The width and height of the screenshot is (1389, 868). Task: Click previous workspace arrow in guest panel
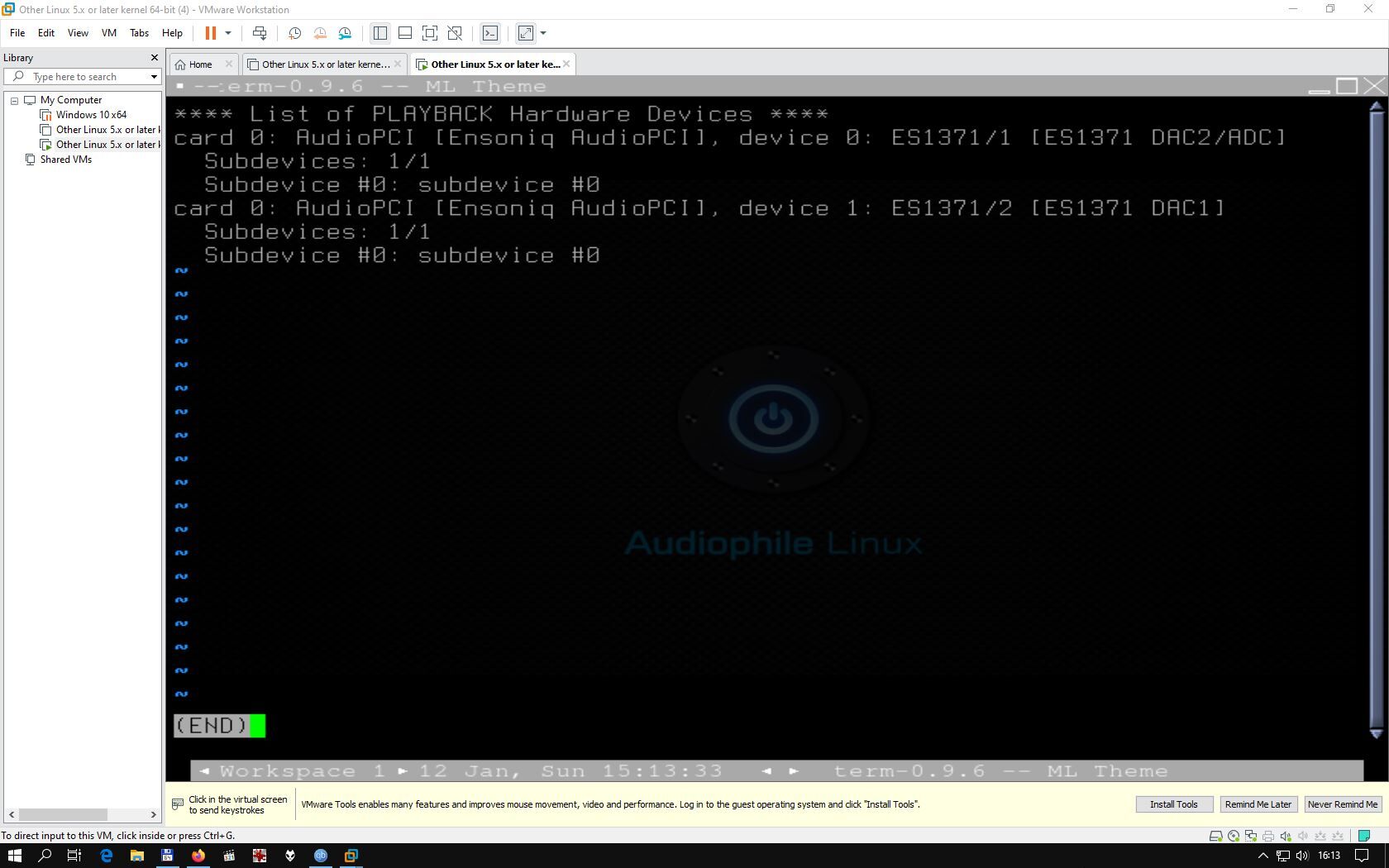(x=204, y=771)
